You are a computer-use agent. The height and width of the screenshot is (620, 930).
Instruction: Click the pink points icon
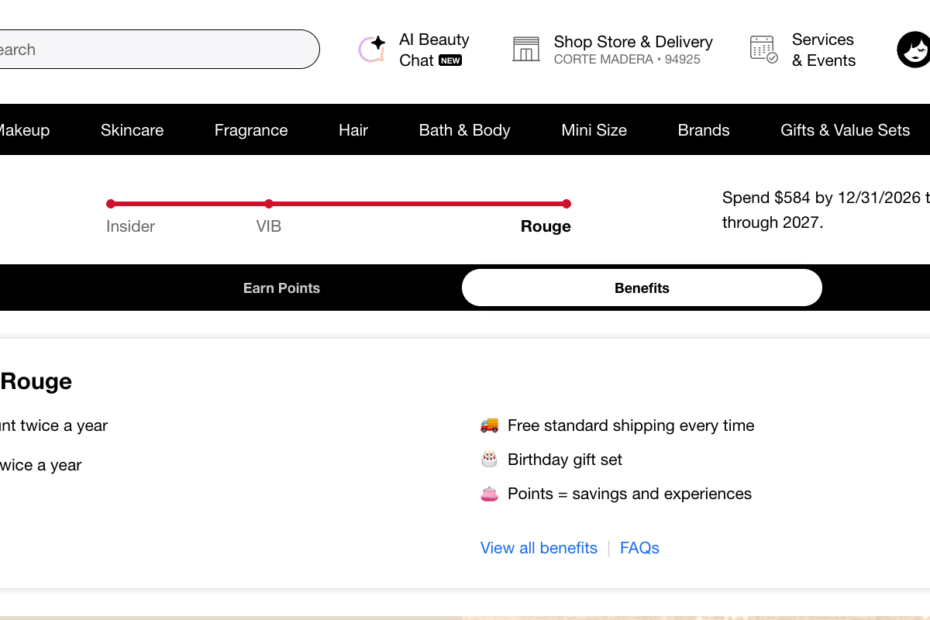[489, 494]
